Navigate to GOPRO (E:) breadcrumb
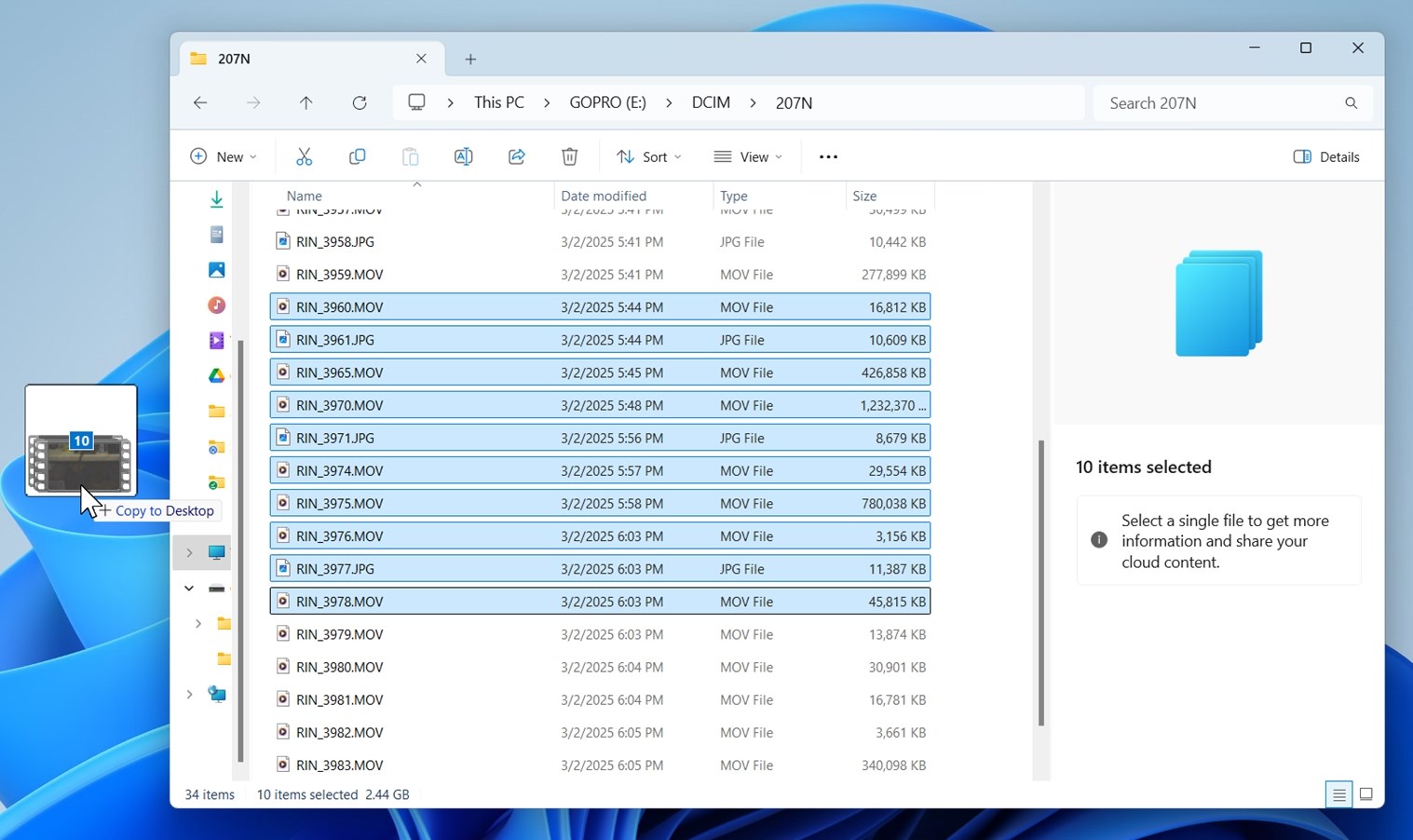The image size is (1413, 840). (x=607, y=102)
